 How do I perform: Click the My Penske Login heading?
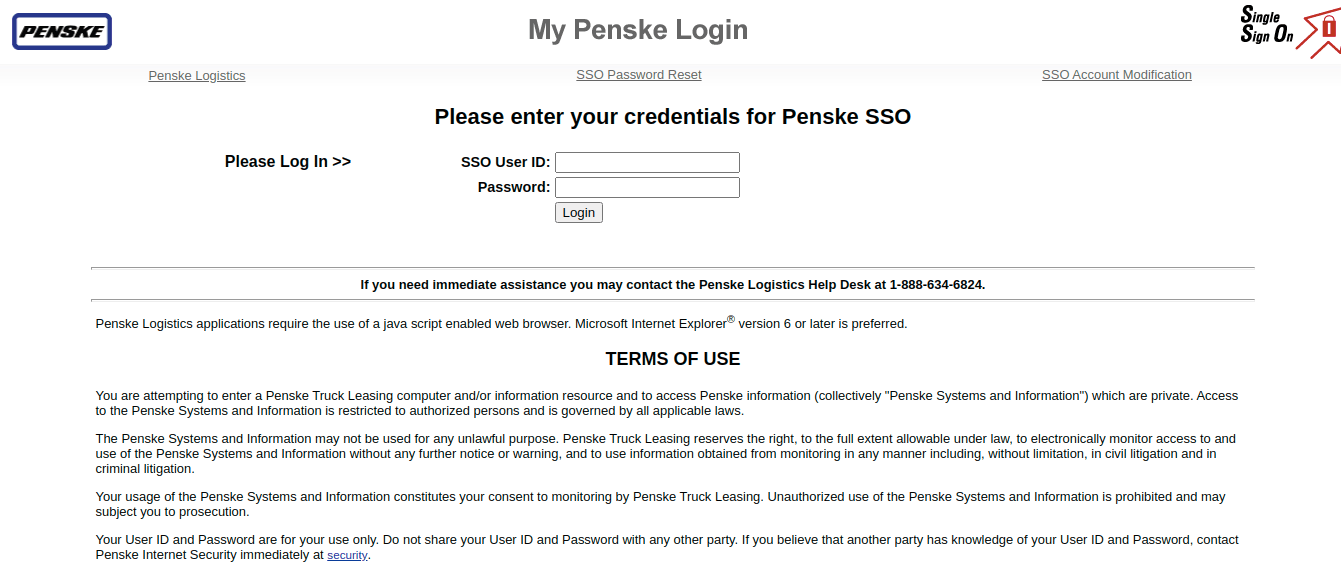638,30
